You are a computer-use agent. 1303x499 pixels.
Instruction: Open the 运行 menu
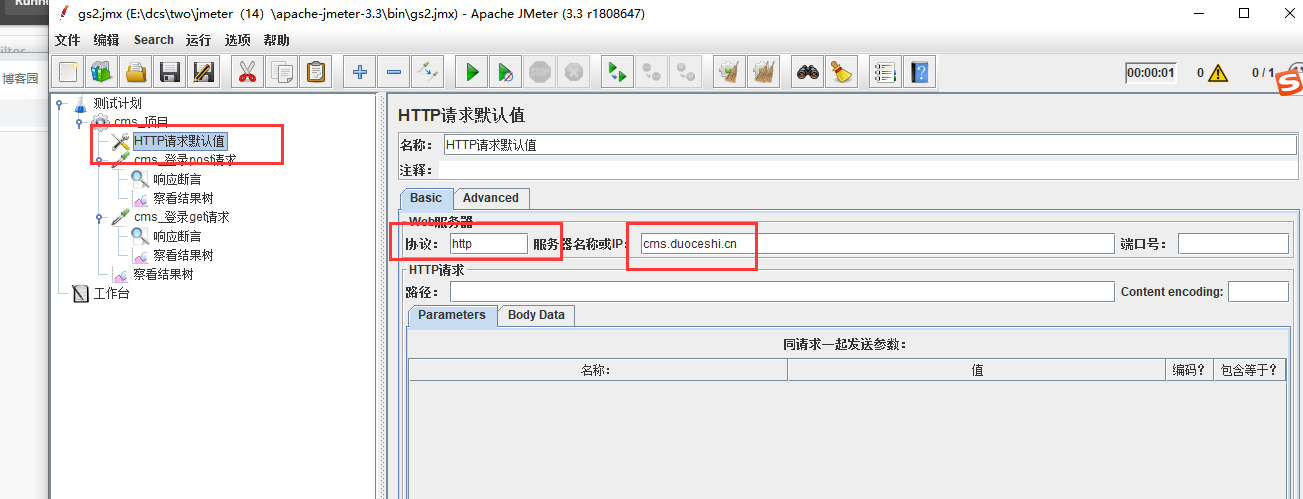pos(198,40)
